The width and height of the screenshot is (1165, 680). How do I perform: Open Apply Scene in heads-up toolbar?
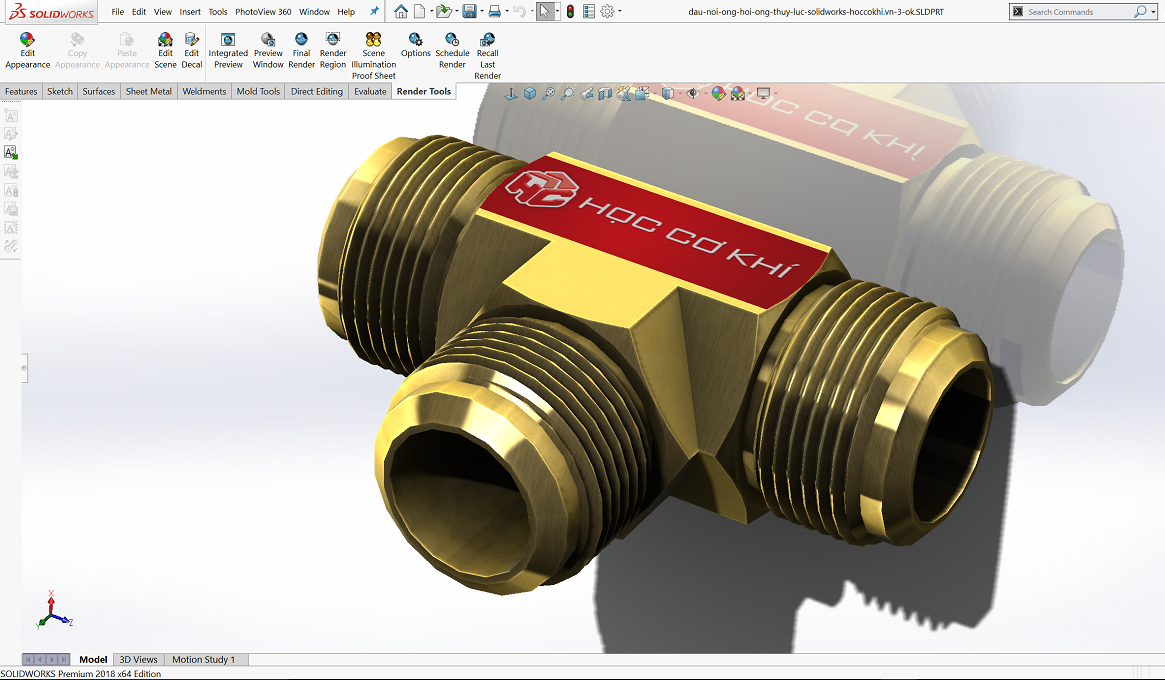[739, 93]
